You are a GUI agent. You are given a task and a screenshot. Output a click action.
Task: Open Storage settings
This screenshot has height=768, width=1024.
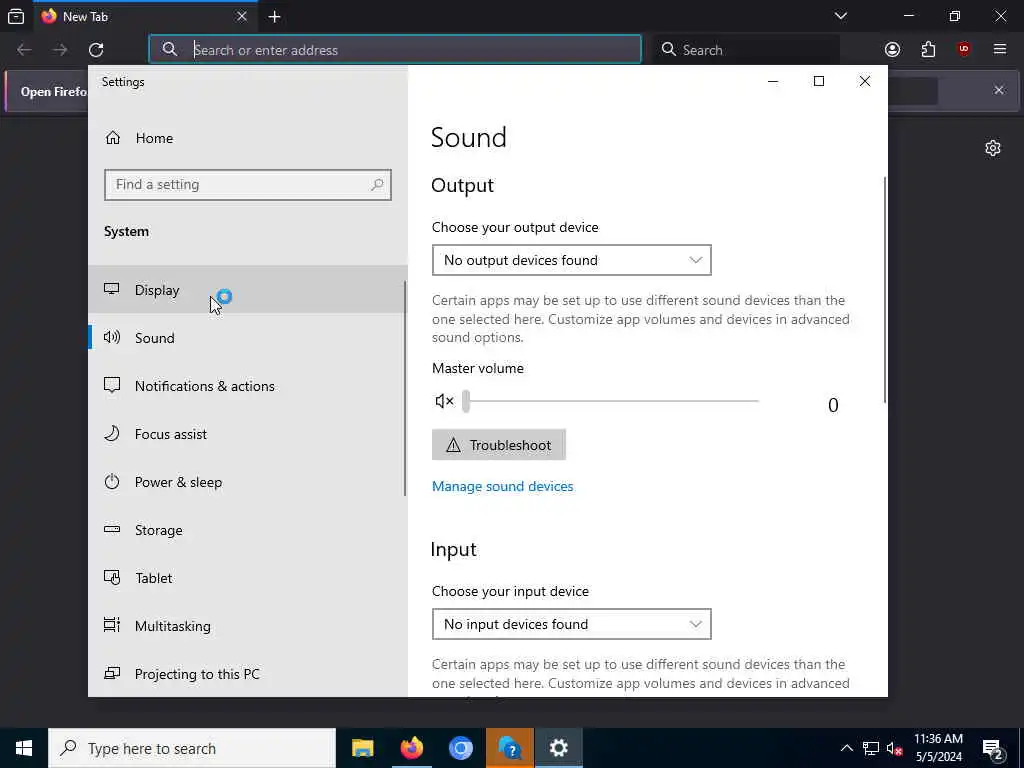[x=248, y=530]
